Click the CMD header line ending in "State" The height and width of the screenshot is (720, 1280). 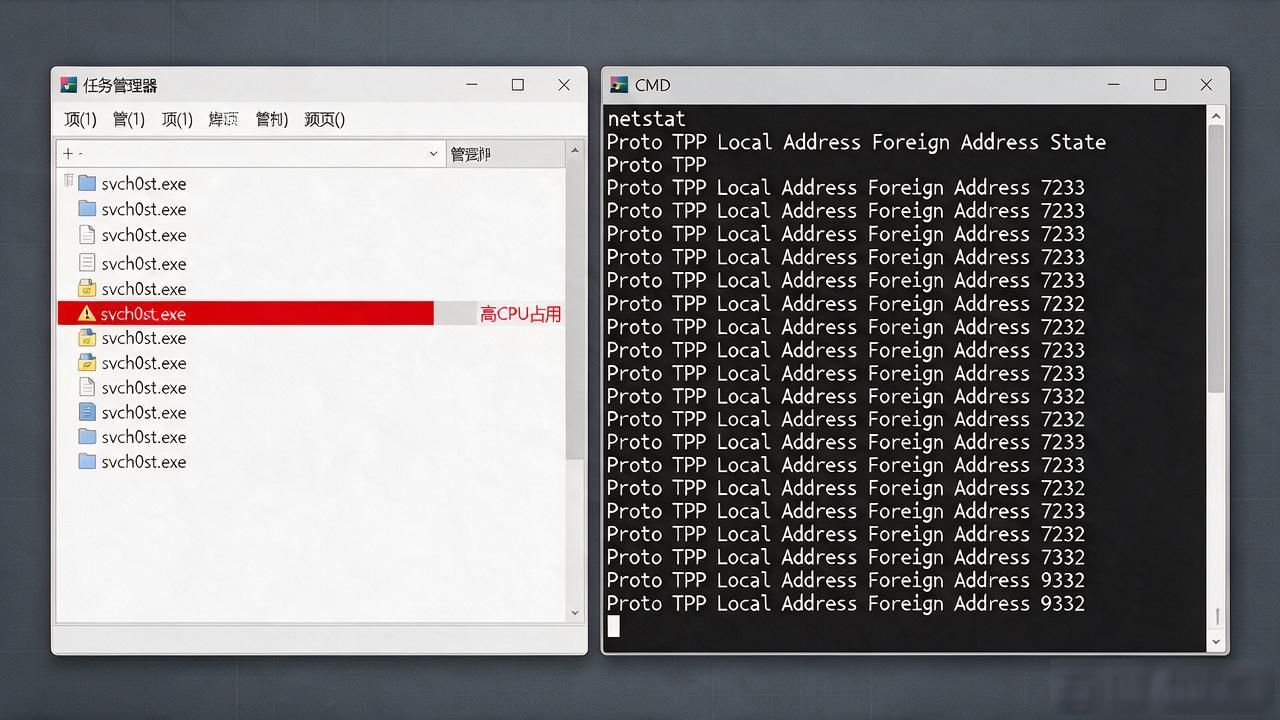pyautogui.click(x=856, y=142)
